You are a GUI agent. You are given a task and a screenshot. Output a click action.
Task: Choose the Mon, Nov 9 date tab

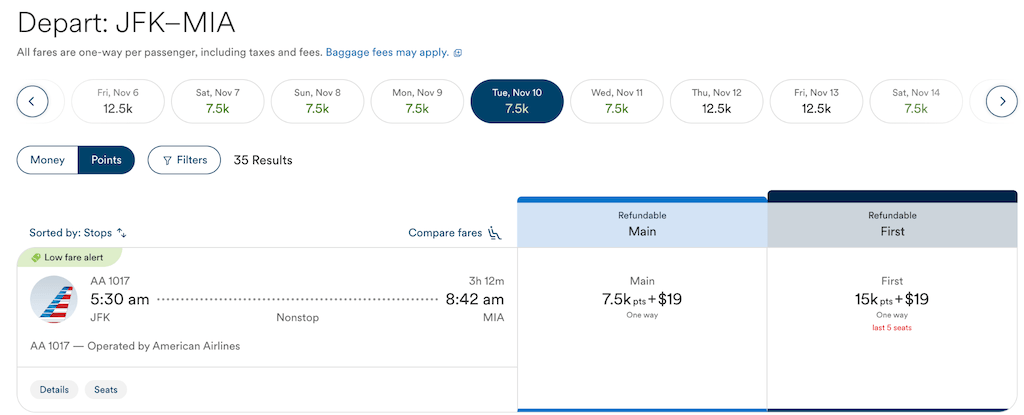[417, 101]
